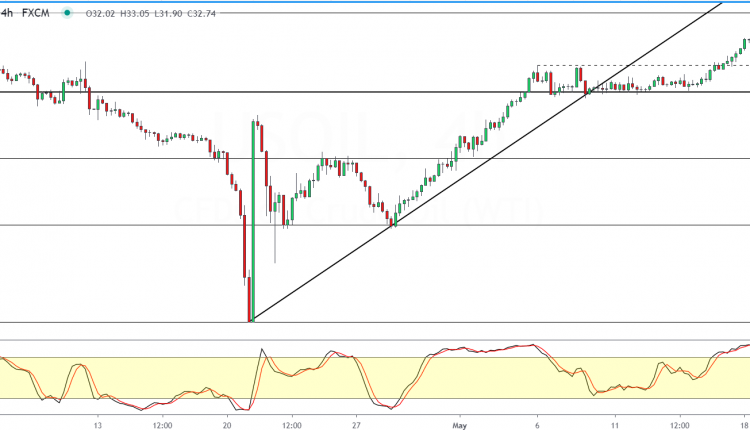Click the low price value L31.90

[168, 14]
